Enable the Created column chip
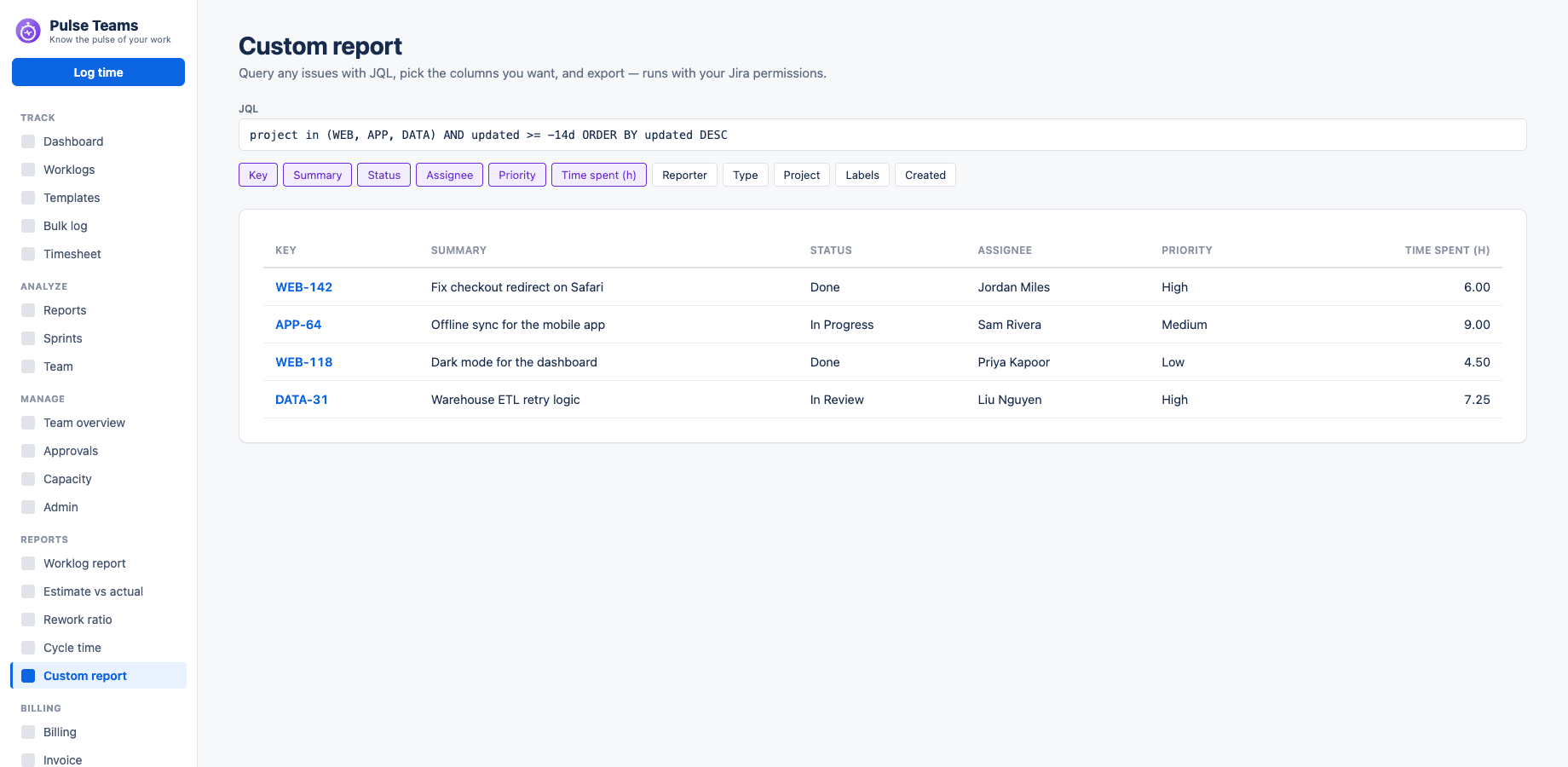Image resolution: width=1568 pixels, height=767 pixels. [x=925, y=175]
